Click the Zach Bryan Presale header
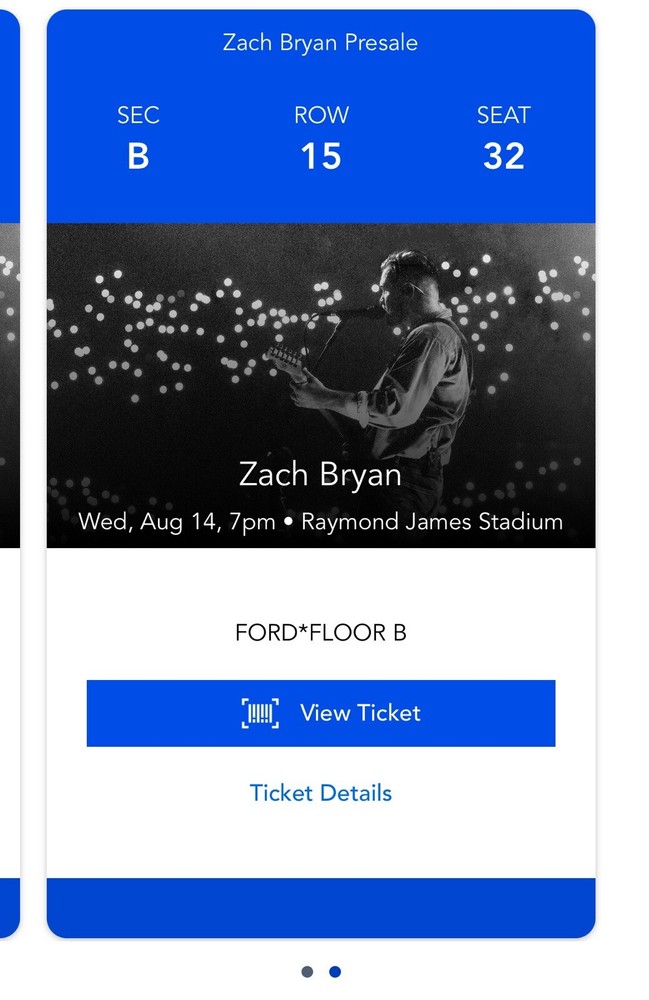Screen dimensions: 649x1000 click(321, 43)
